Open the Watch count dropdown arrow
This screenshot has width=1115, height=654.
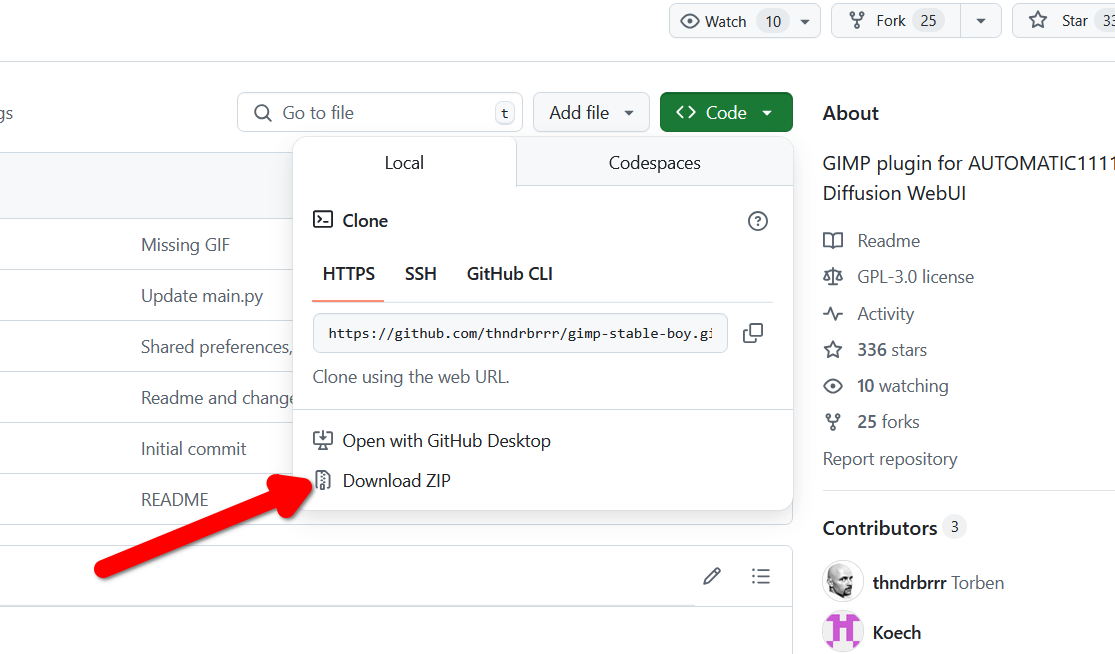click(802, 20)
